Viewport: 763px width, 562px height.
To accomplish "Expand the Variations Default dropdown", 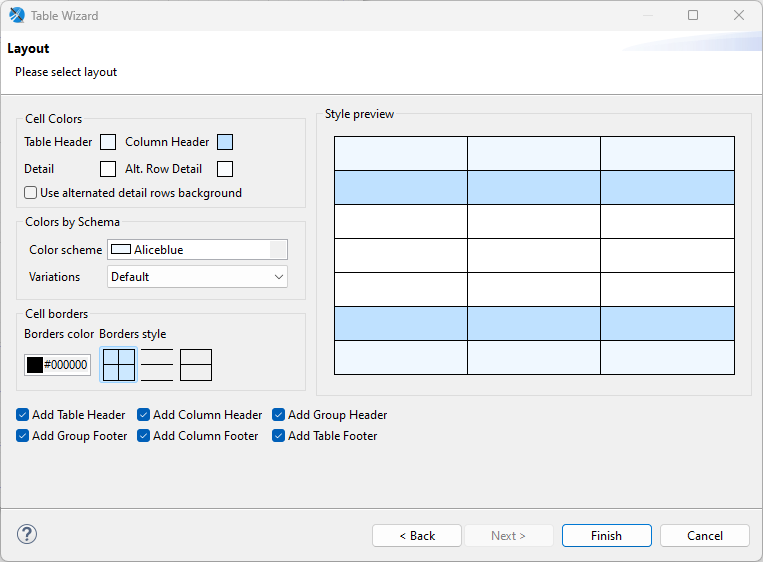I will point(197,277).
